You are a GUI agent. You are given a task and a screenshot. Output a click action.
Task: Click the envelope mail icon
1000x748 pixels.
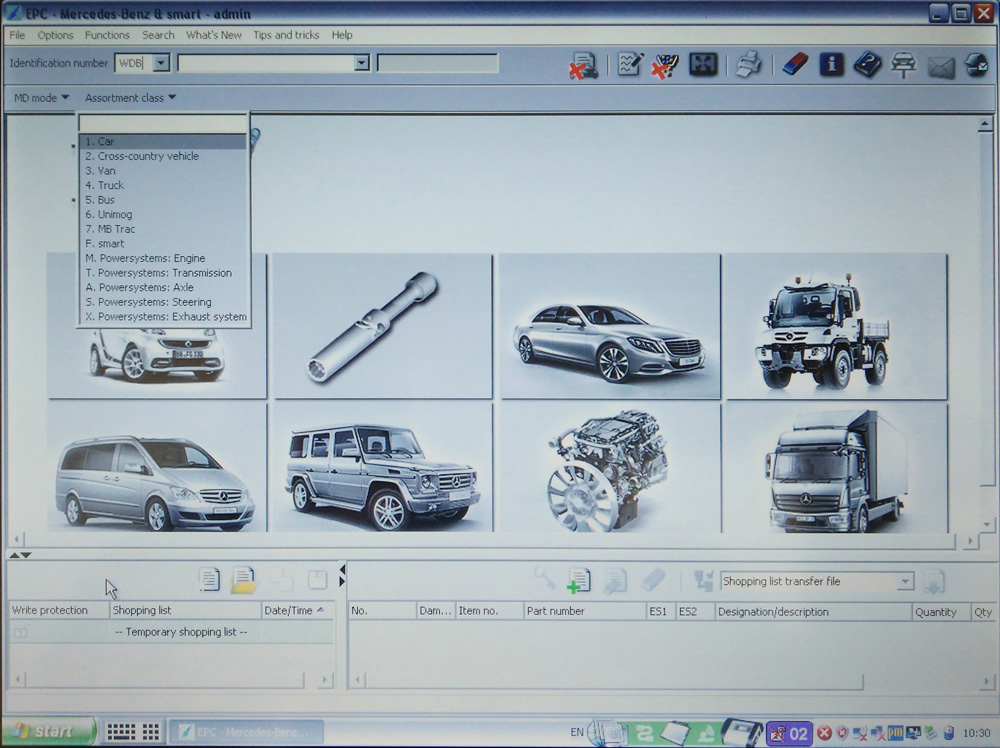pos(941,66)
